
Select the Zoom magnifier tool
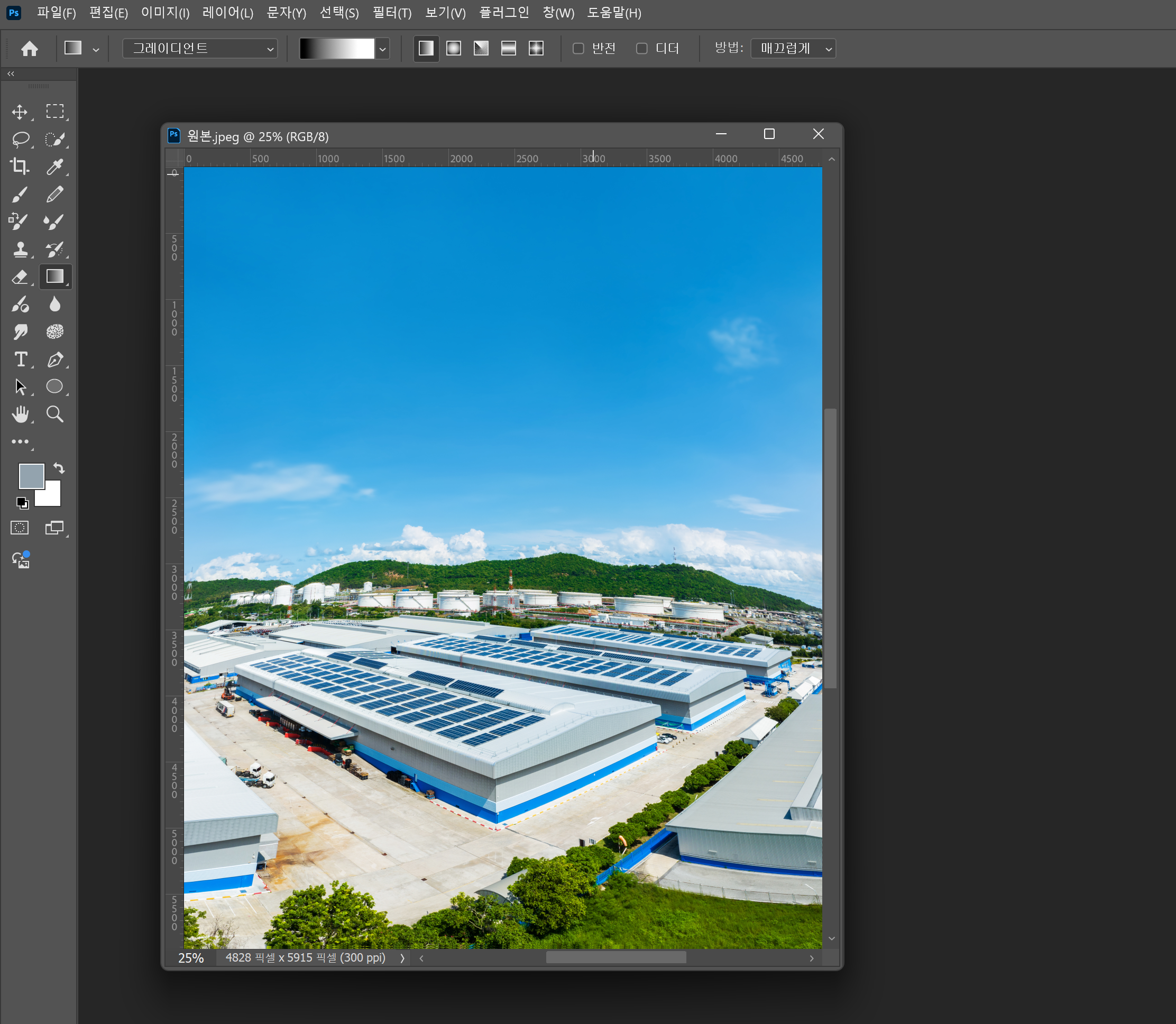pyautogui.click(x=55, y=414)
